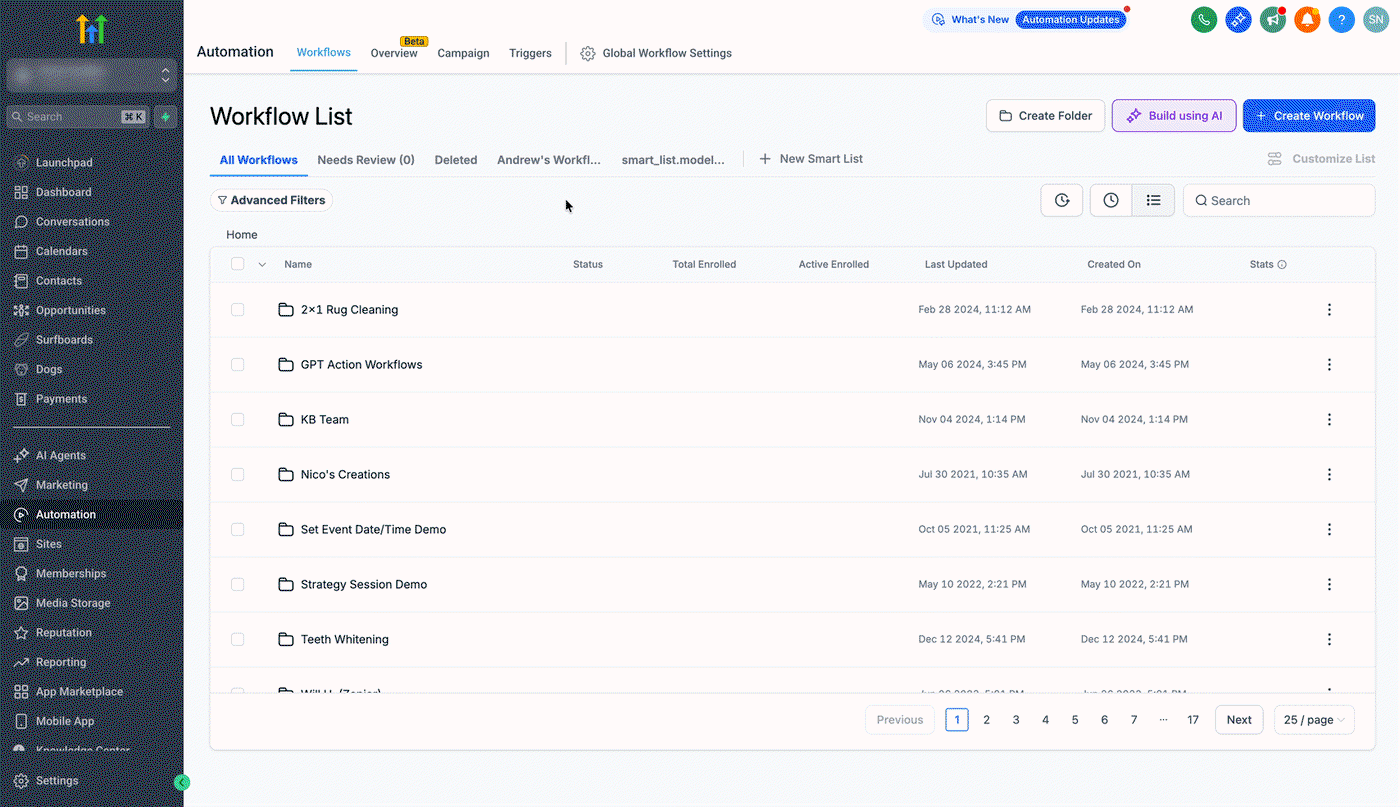
Task: Switch to list view icon
Action: [x=1153, y=200]
